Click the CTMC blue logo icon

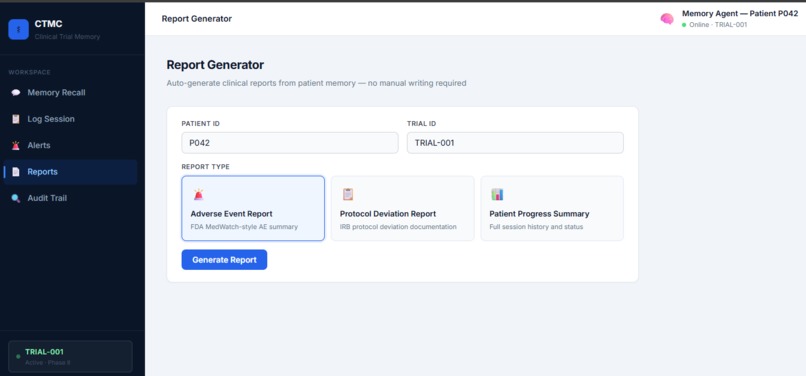point(19,29)
